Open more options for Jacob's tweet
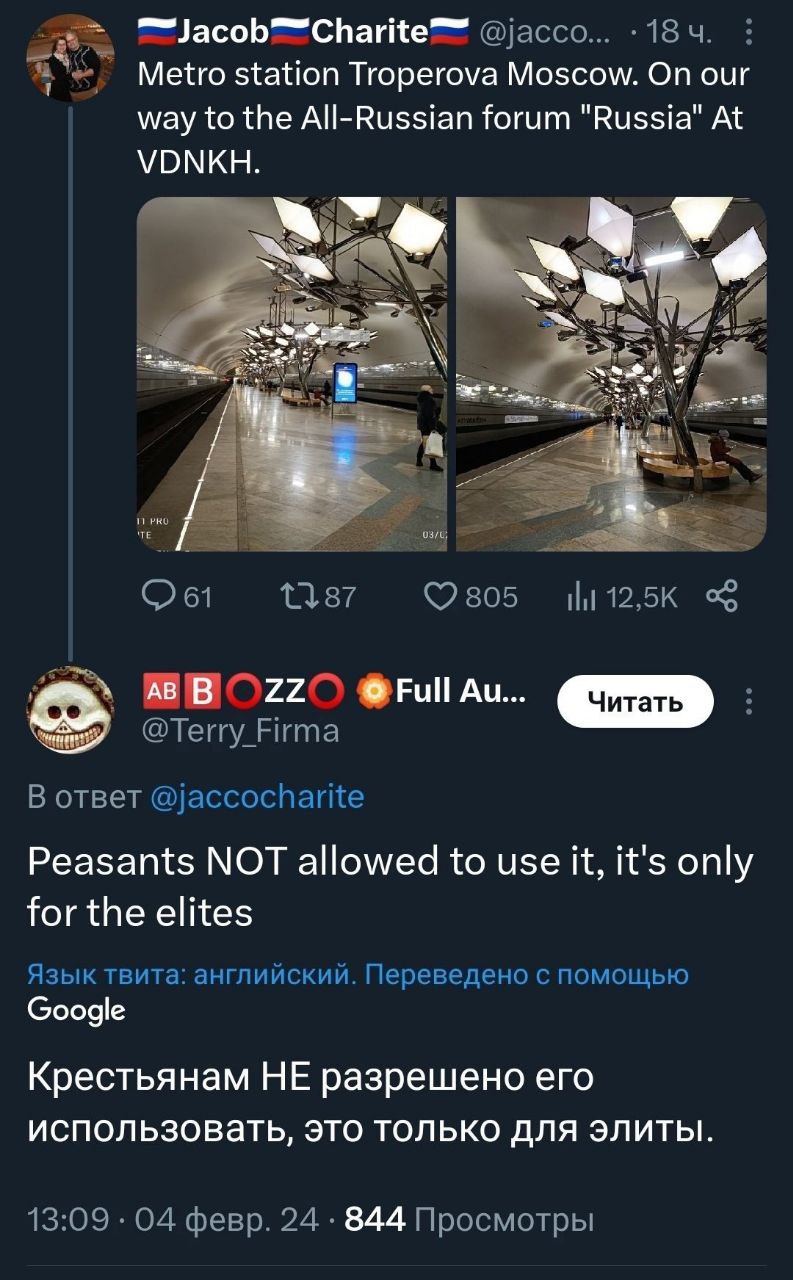 tap(751, 36)
